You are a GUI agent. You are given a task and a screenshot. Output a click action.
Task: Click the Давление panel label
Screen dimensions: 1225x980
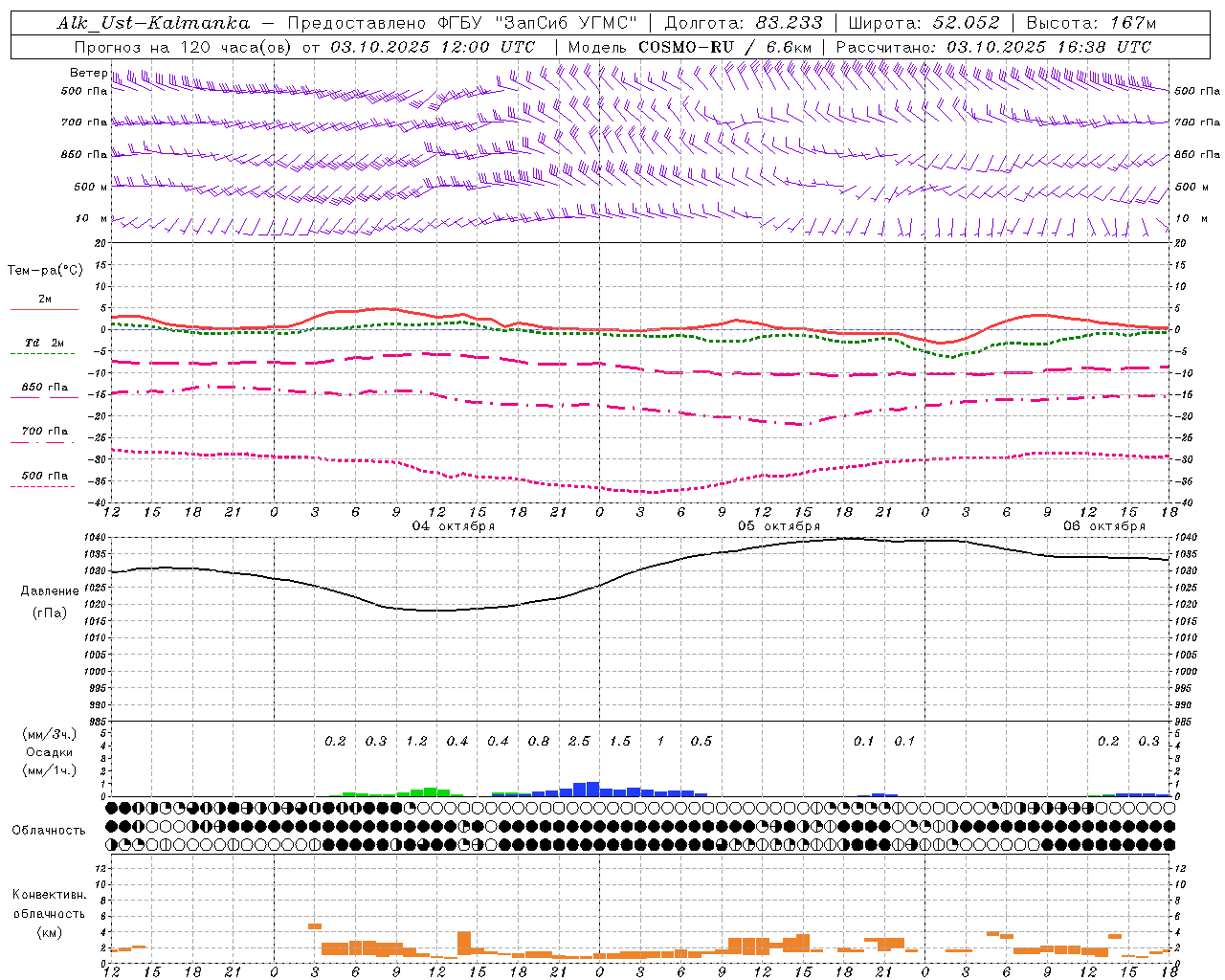click(50, 591)
